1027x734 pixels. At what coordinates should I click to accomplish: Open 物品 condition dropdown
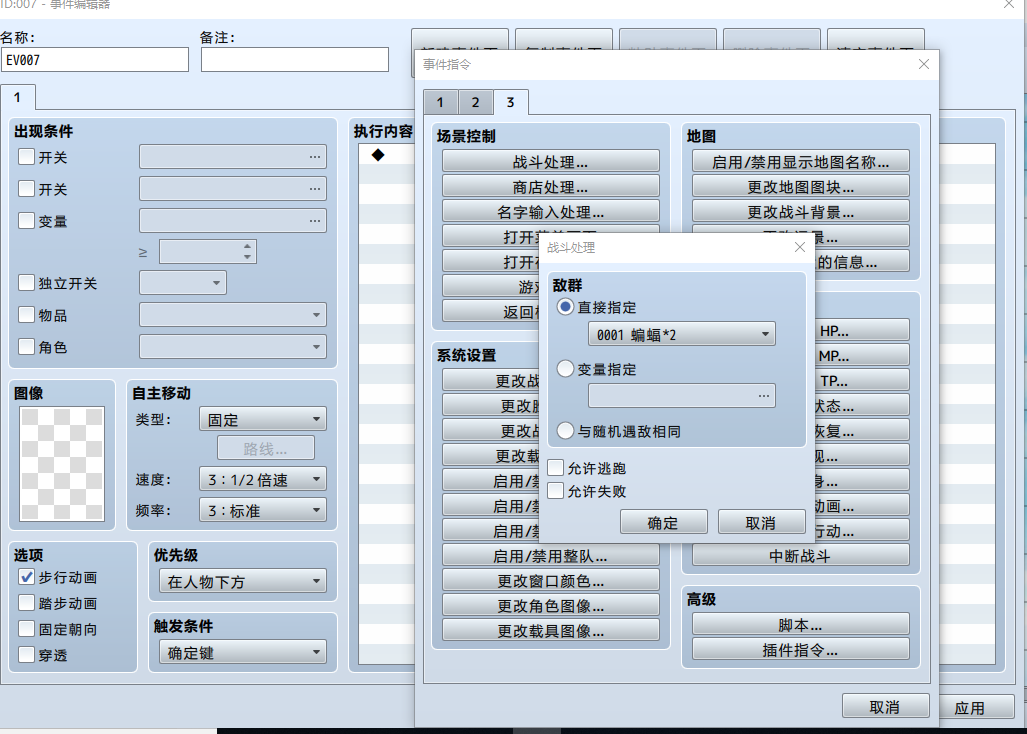coord(233,315)
